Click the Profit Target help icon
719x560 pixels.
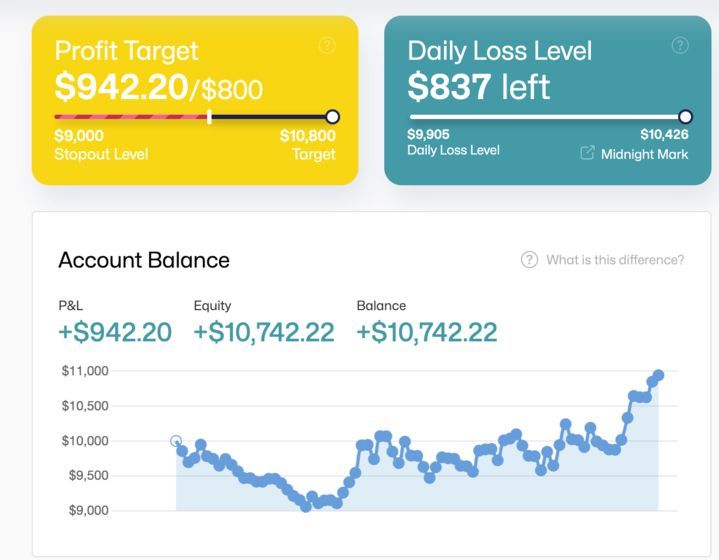pos(326,46)
